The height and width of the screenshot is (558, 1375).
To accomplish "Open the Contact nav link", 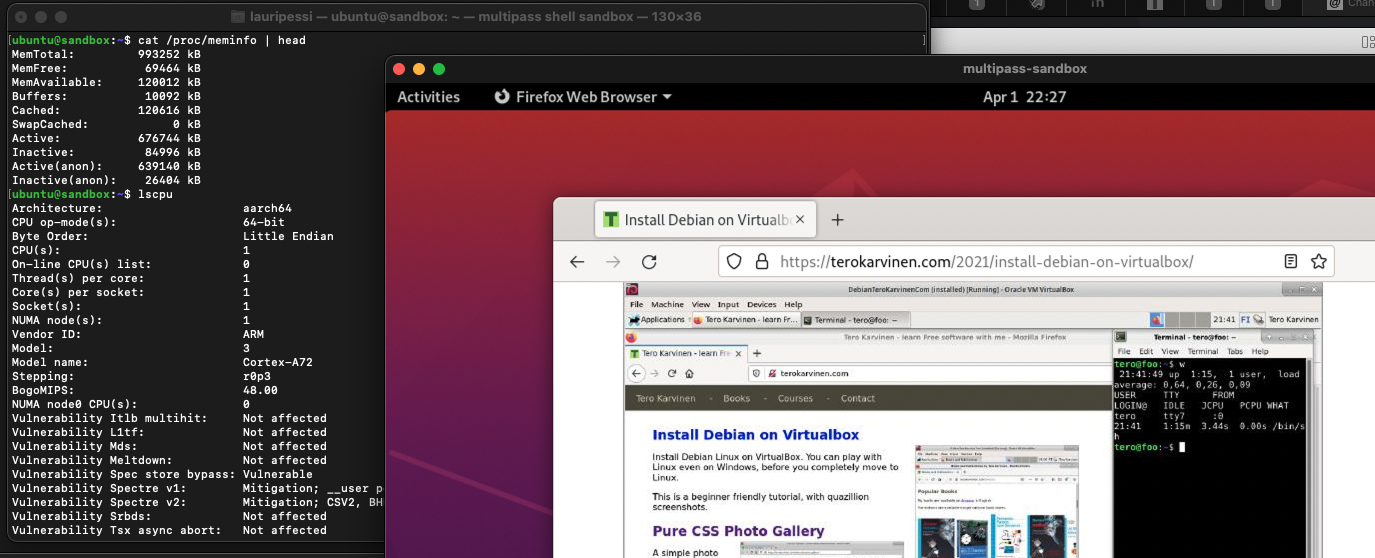I will [858, 398].
